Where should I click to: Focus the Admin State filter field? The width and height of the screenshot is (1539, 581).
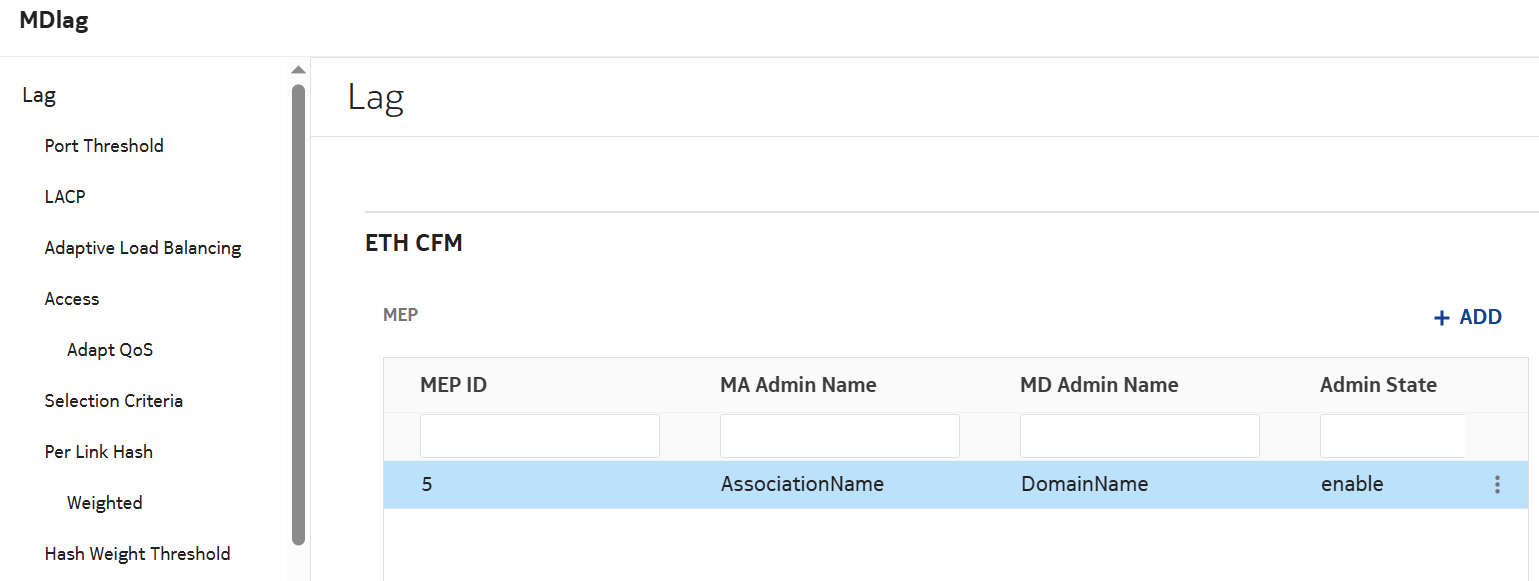pyautogui.click(x=1392, y=436)
